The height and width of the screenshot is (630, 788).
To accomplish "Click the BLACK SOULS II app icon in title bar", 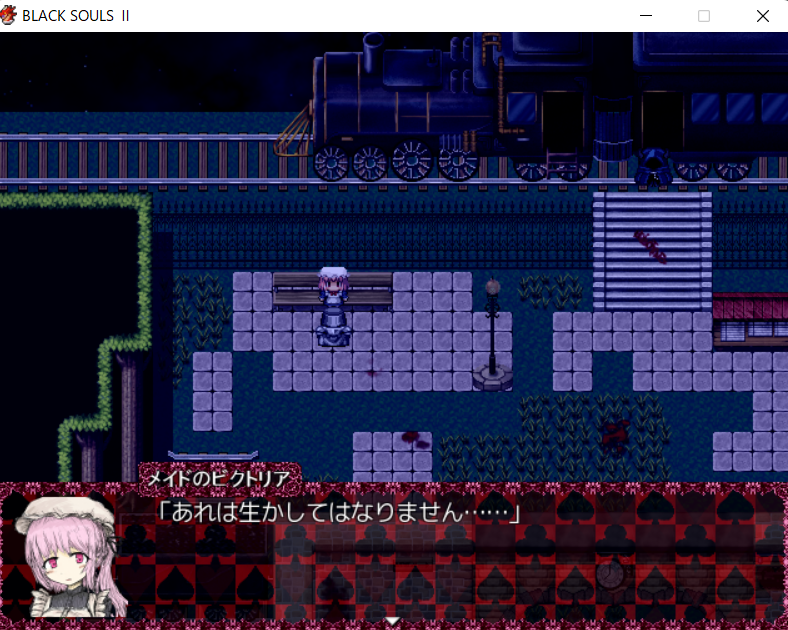I will [x=8, y=16].
